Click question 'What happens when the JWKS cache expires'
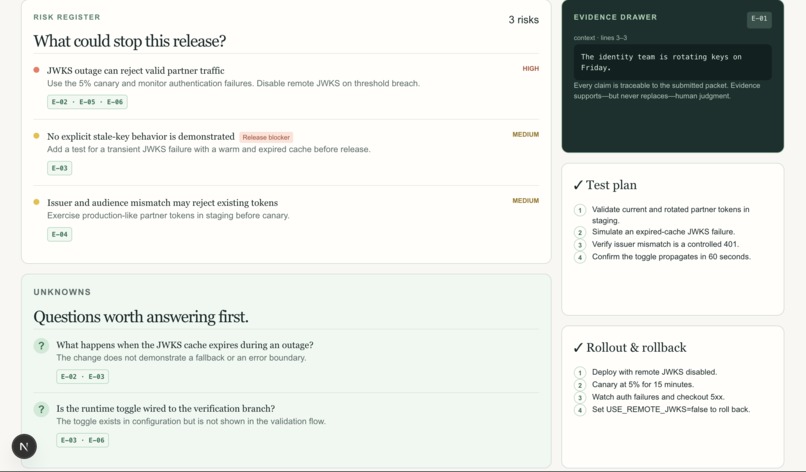 click(x=185, y=345)
